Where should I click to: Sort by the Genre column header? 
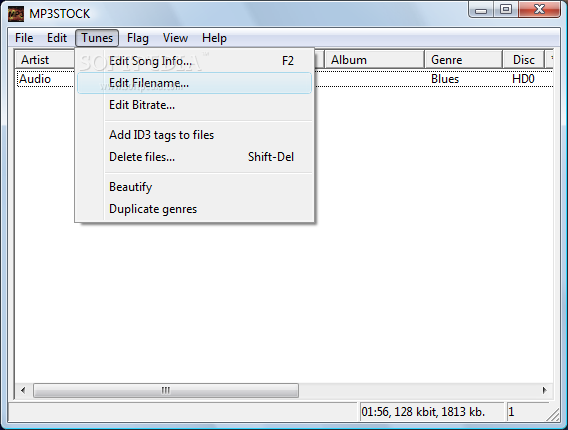tap(463, 60)
